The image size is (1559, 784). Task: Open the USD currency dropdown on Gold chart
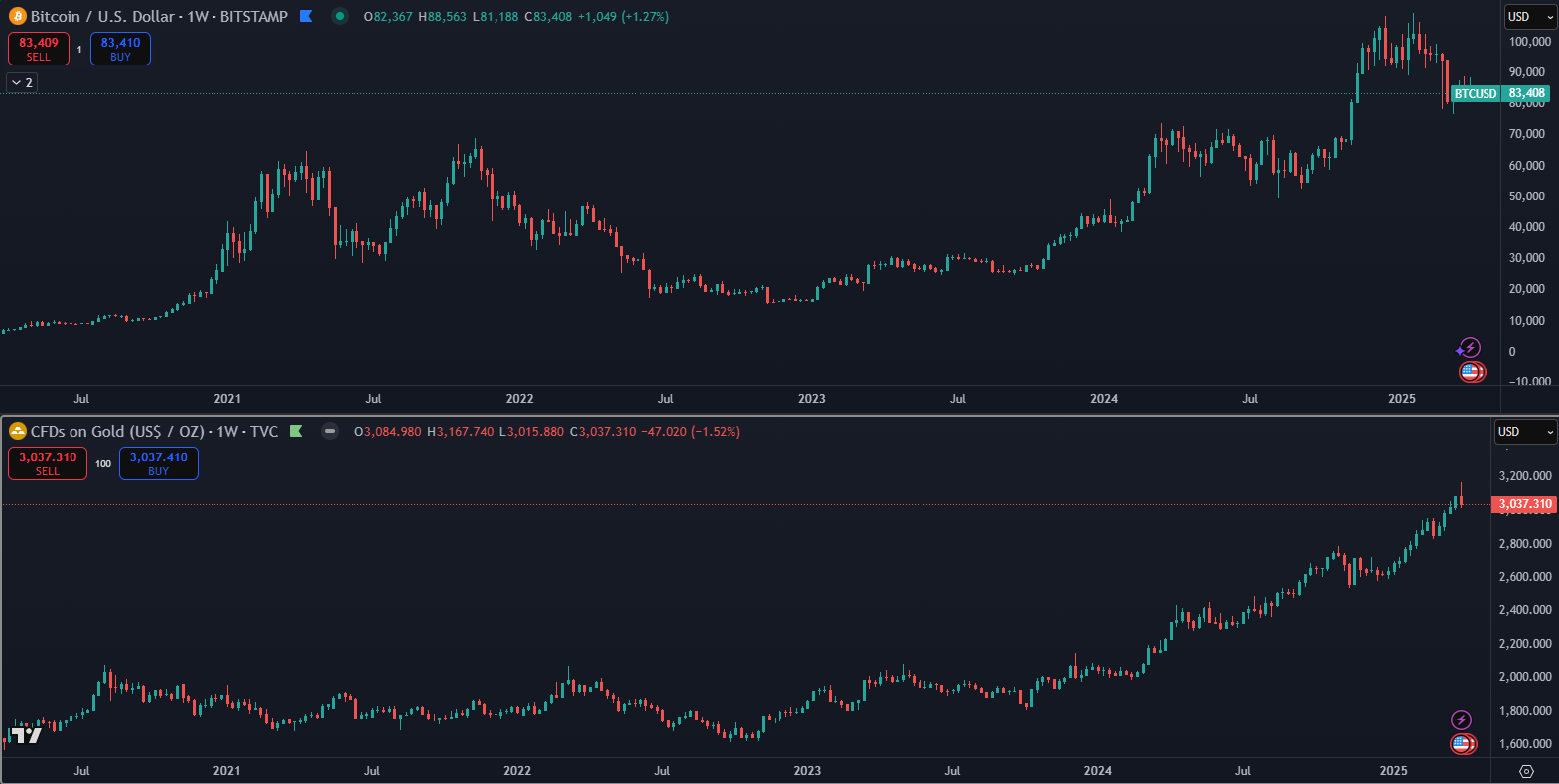pos(1525,432)
